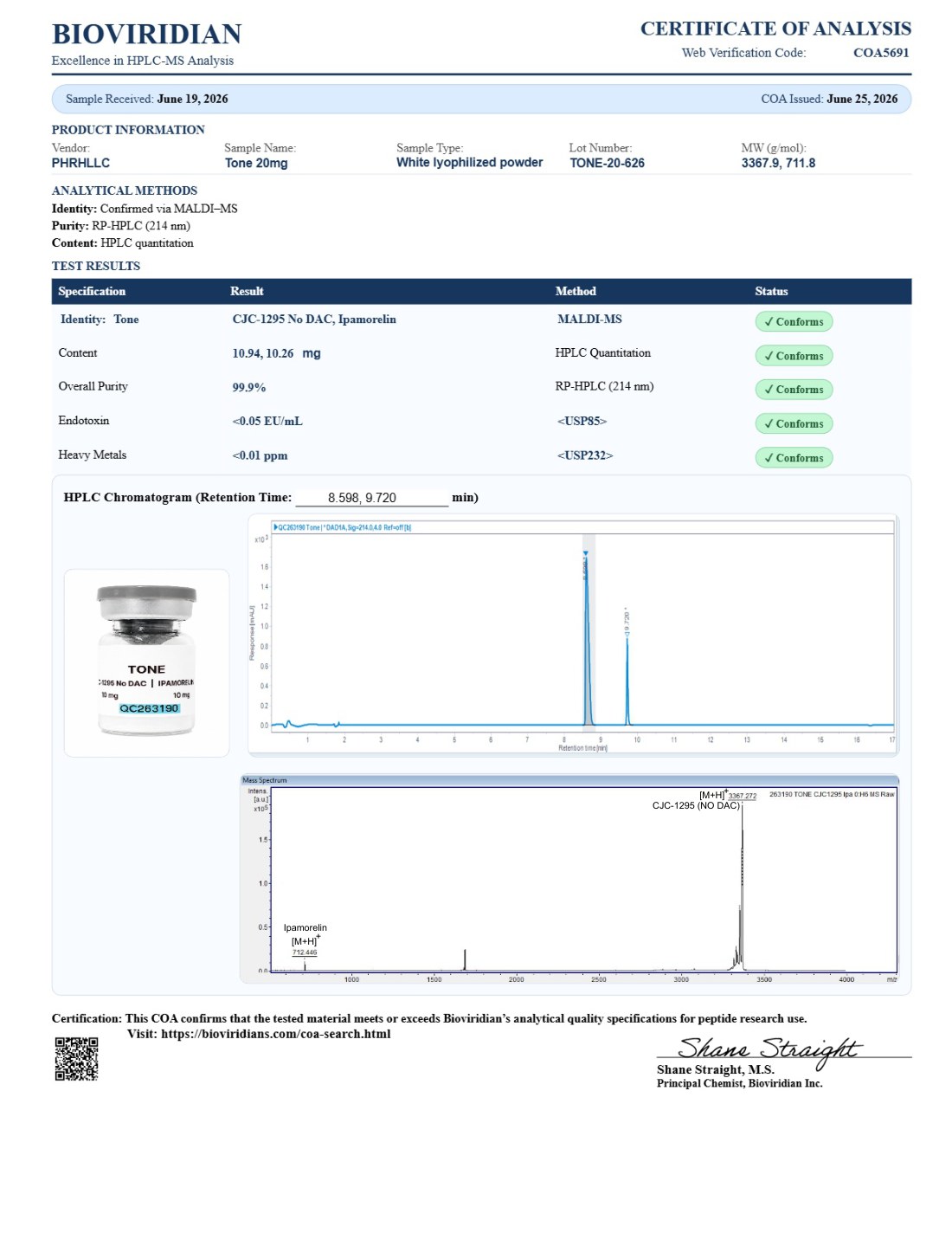Click the MALDI-MS method cell

pos(589,320)
